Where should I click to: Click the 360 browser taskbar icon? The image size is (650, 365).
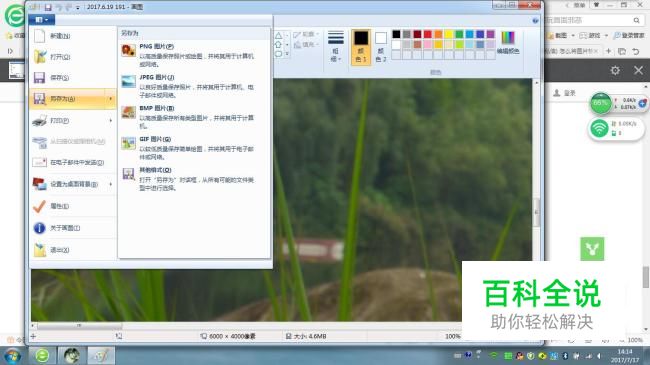coord(42,355)
